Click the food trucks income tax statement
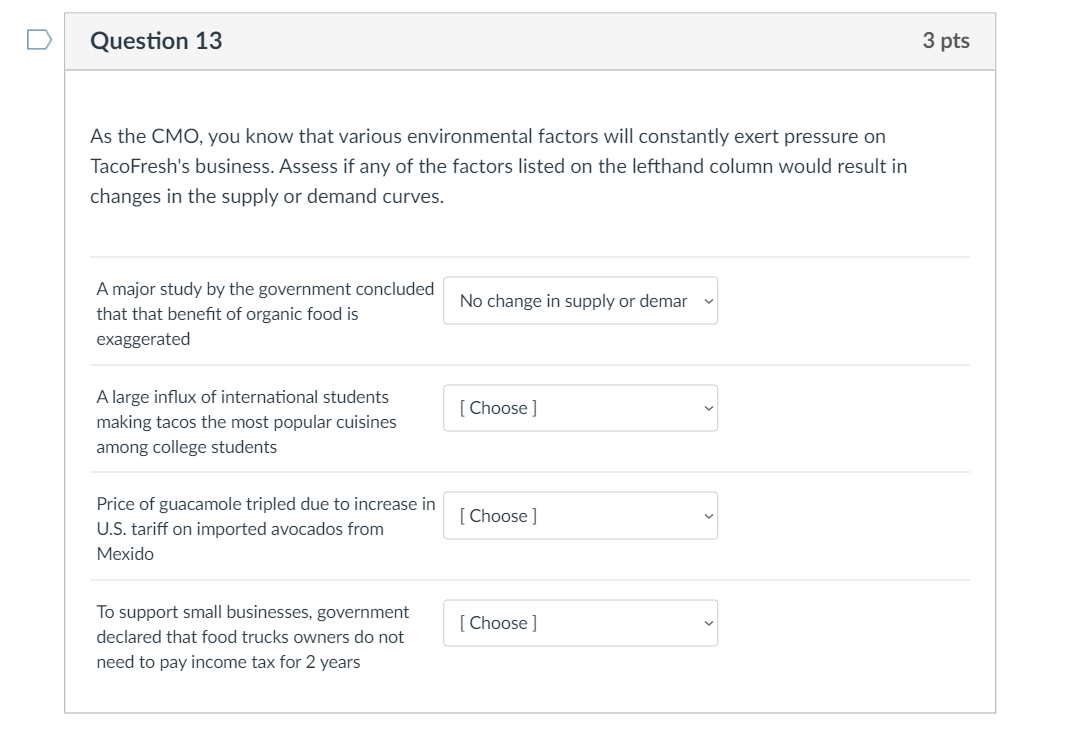 (x=252, y=637)
